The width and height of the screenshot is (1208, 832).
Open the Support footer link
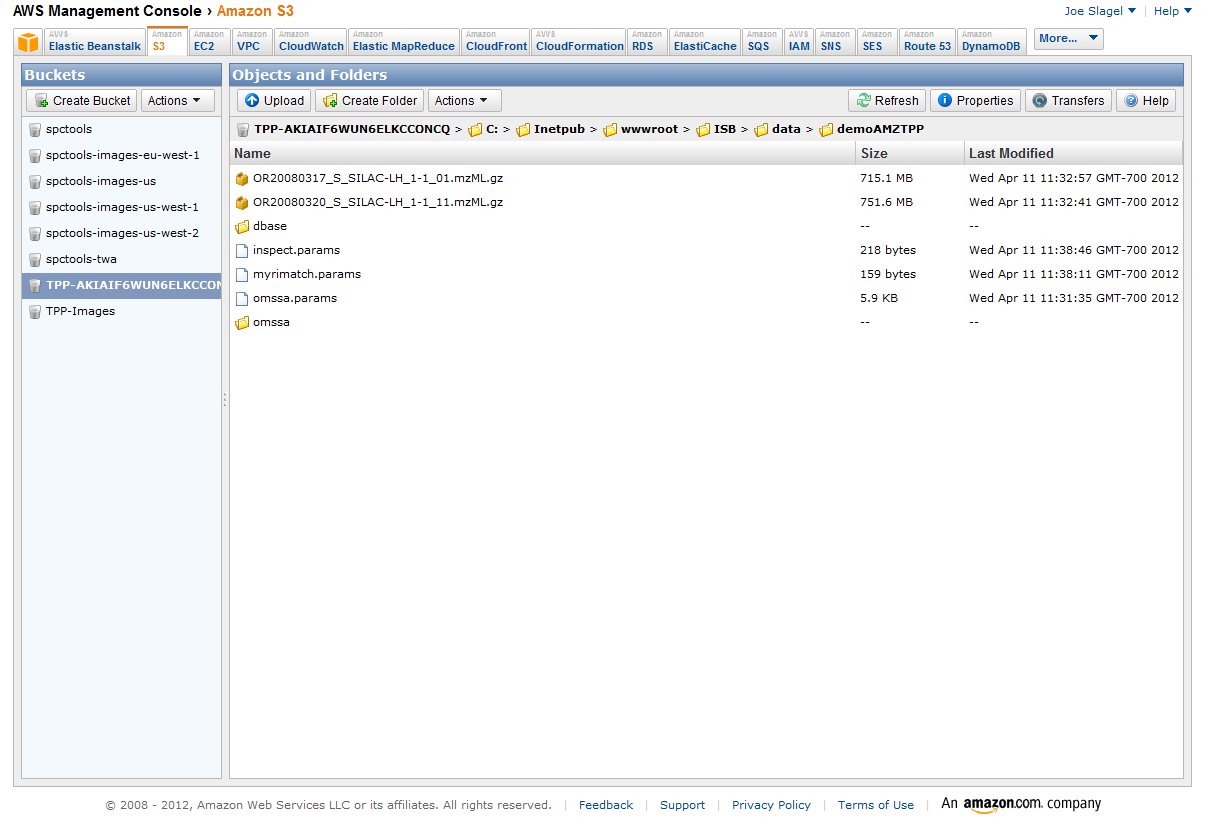click(682, 805)
